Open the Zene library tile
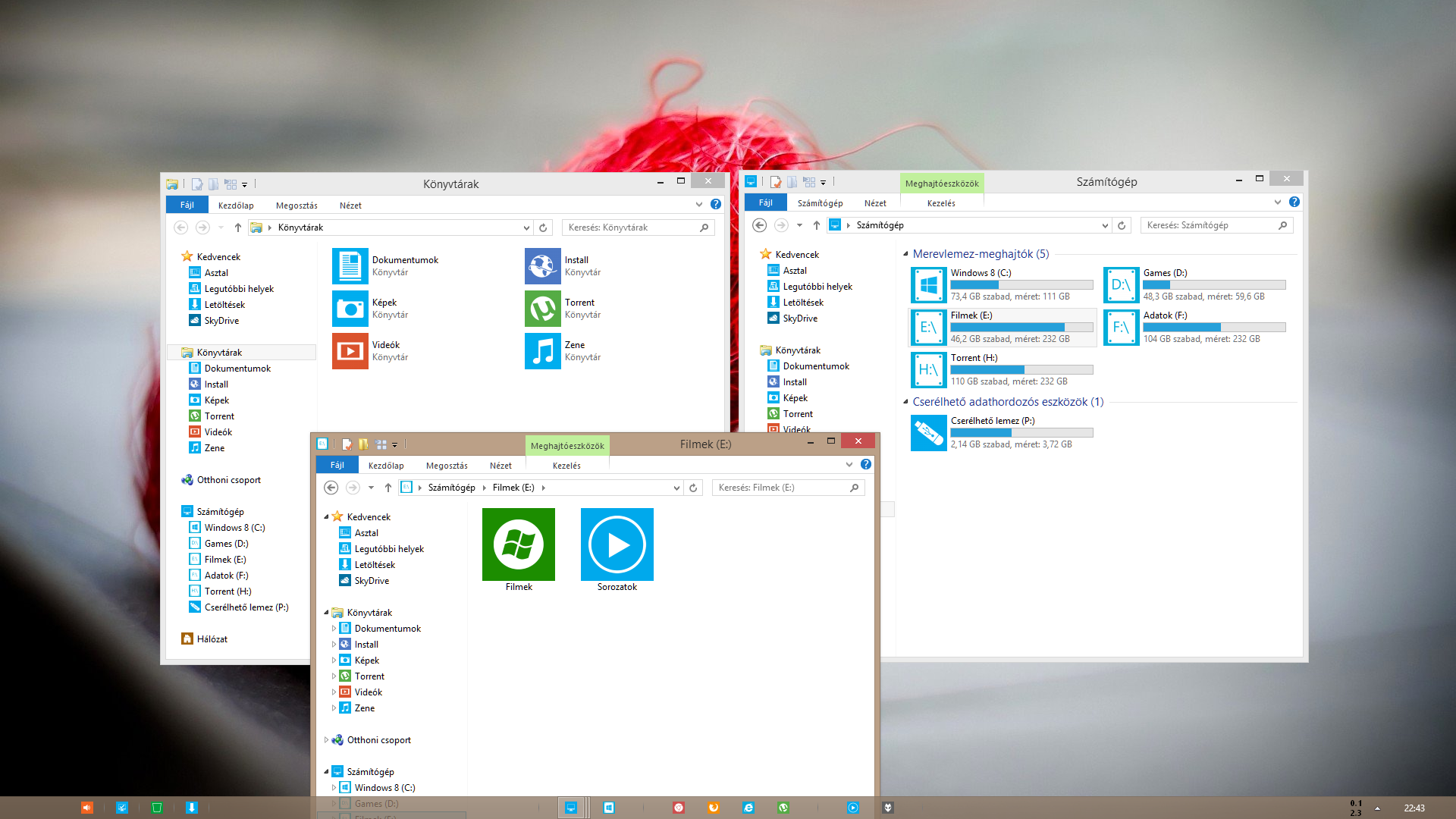This screenshot has width=1456, height=819. (x=563, y=351)
